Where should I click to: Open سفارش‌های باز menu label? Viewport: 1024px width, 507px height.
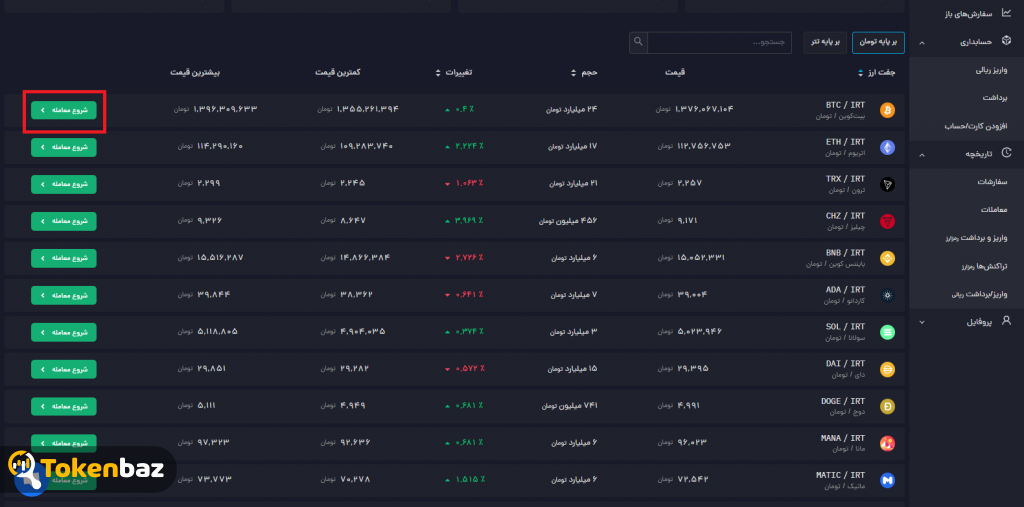click(968, 14)
